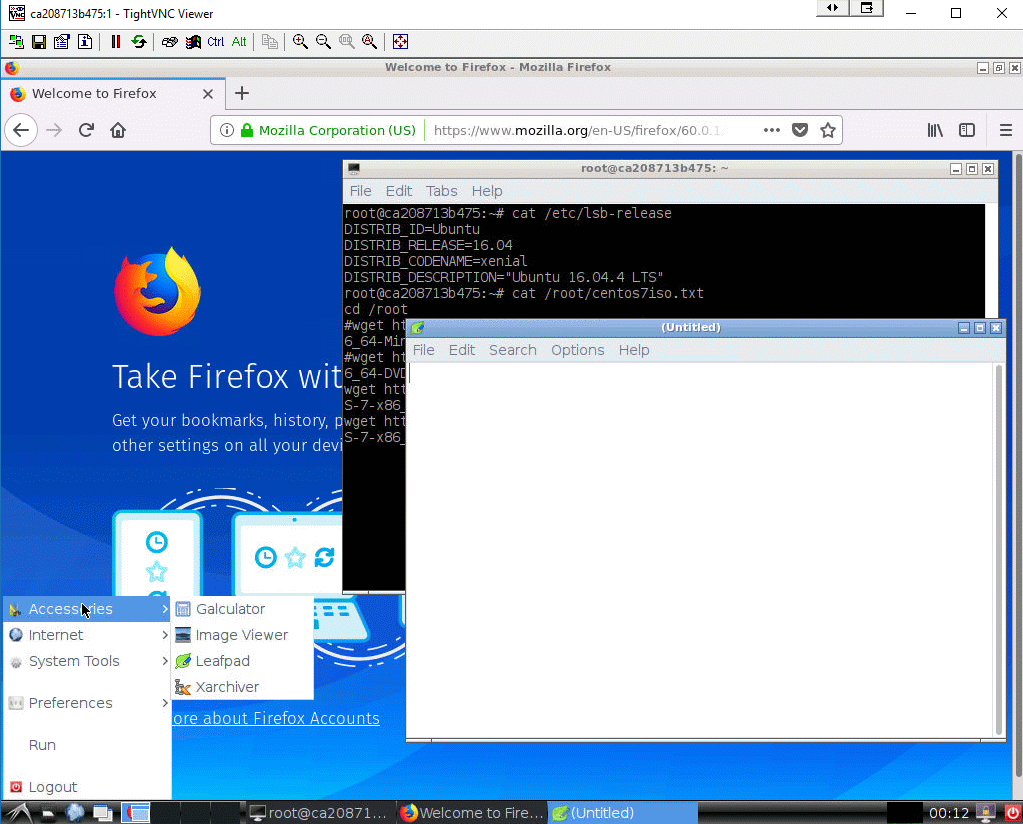Launch Image Viewer from Accessories

(x=242, y=635)
